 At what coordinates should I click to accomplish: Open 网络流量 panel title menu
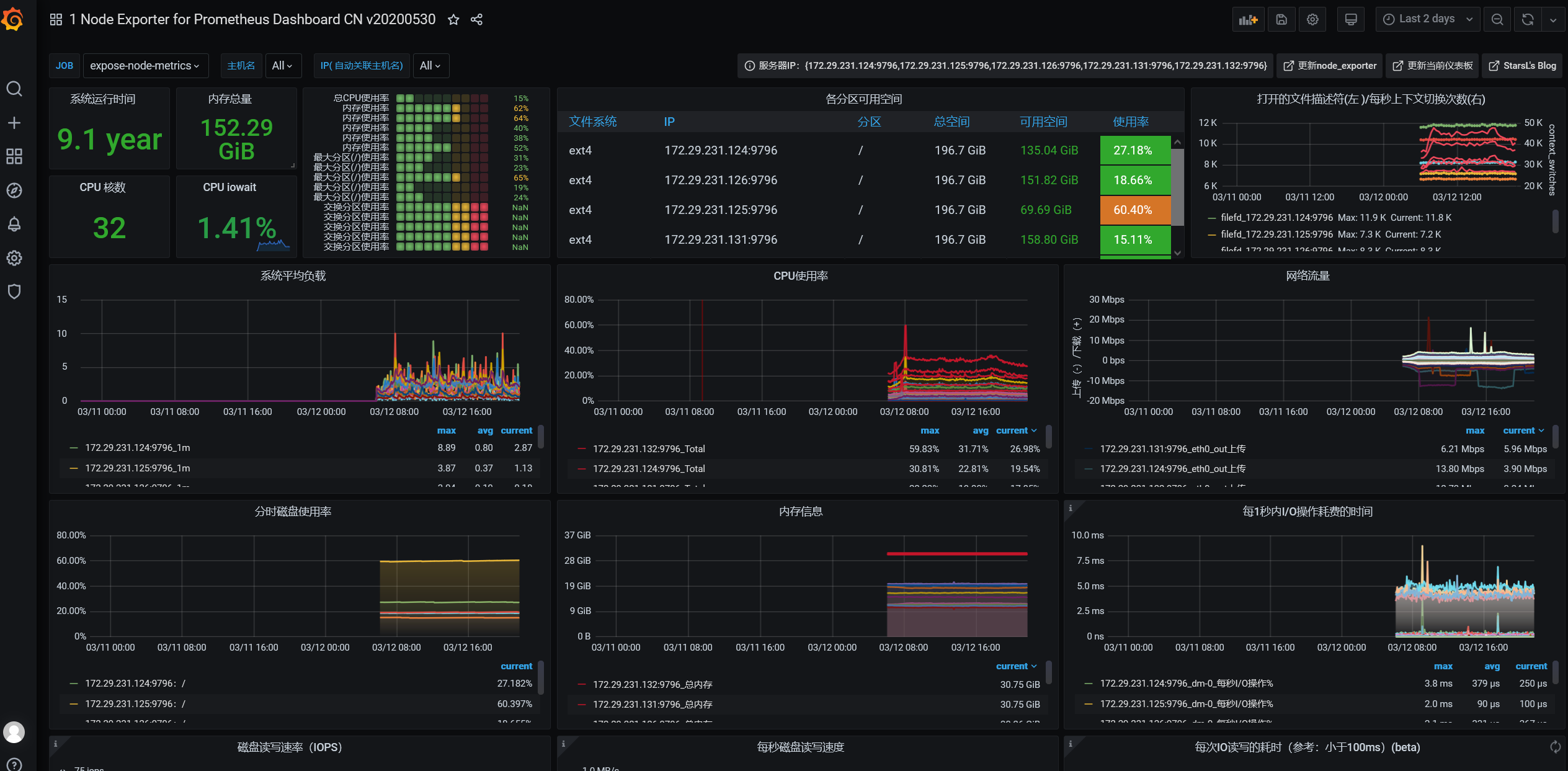1307,276
